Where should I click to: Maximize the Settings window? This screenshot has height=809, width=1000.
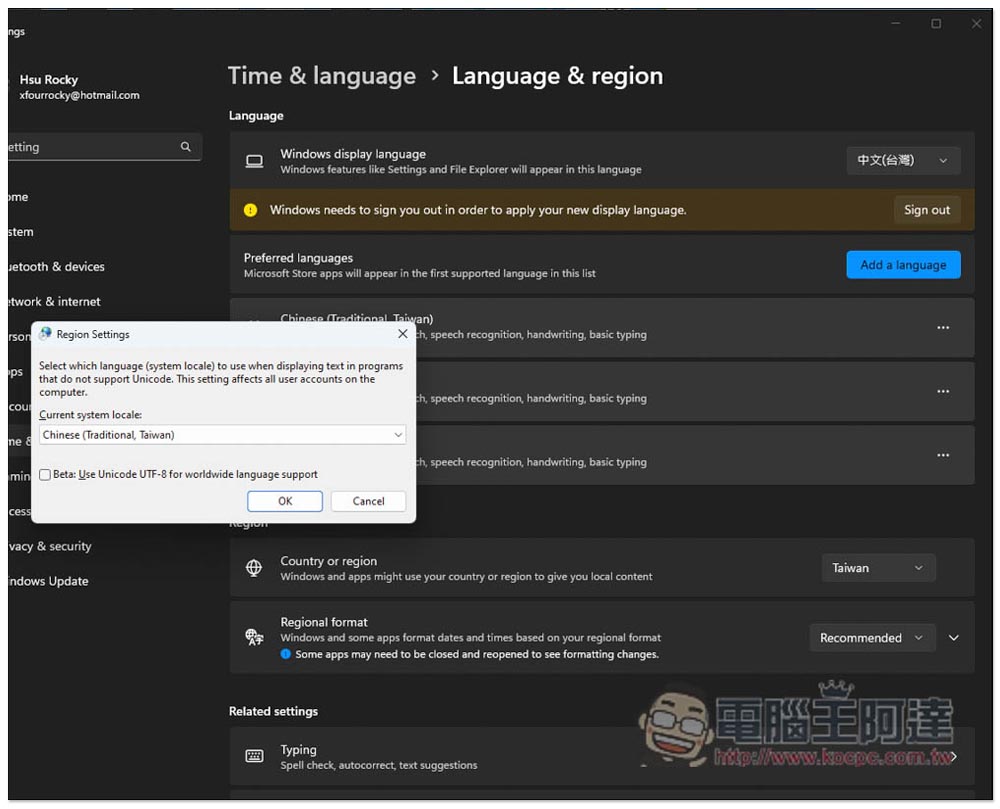click(x=936, y=24)
